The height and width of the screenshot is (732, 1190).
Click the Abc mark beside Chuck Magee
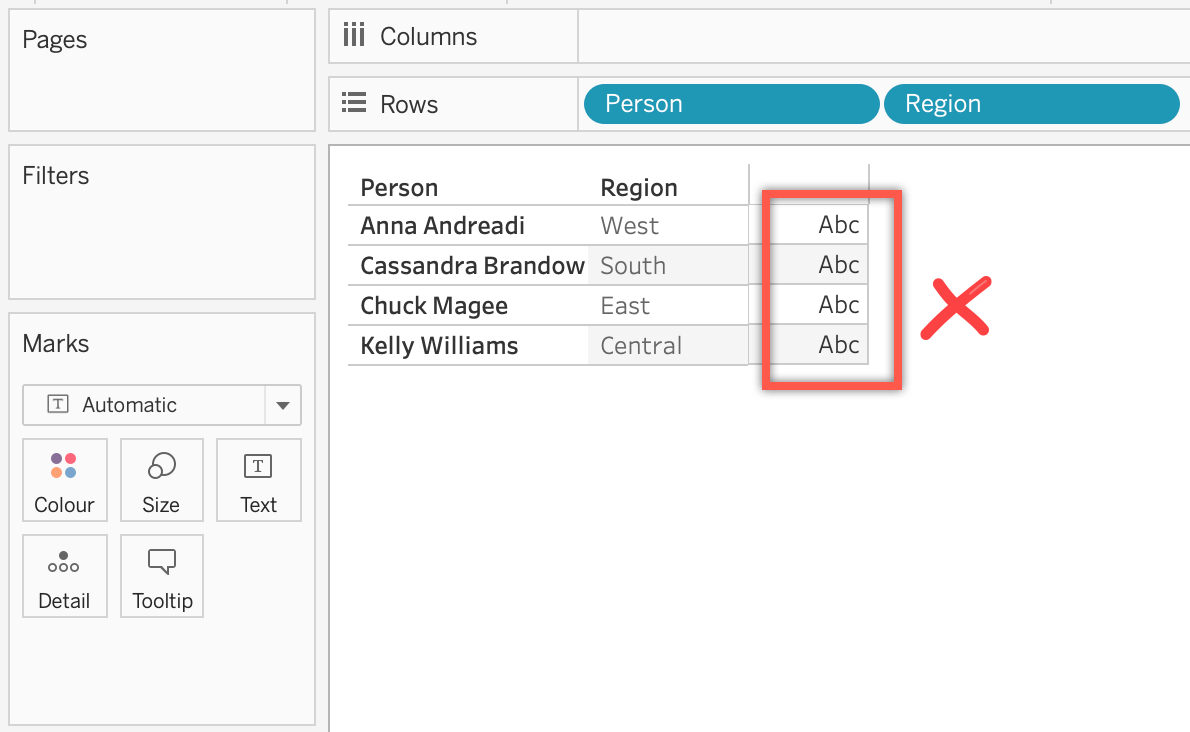[x=838, y=306]
